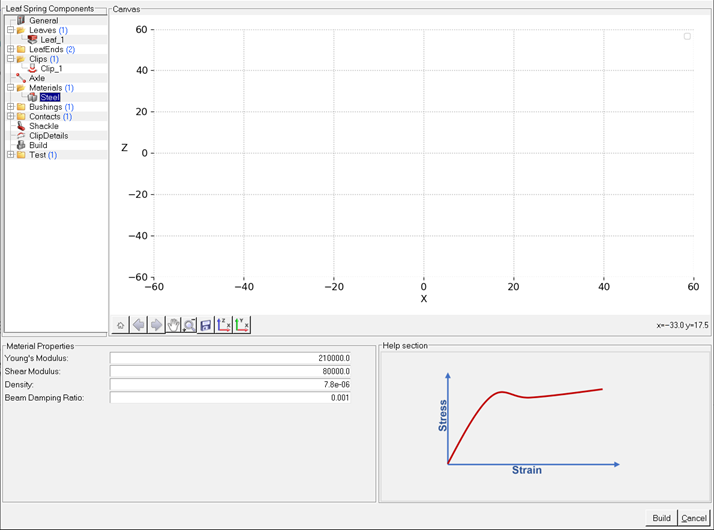
Task: Select the pan hand tool
Action: point(173,325)
